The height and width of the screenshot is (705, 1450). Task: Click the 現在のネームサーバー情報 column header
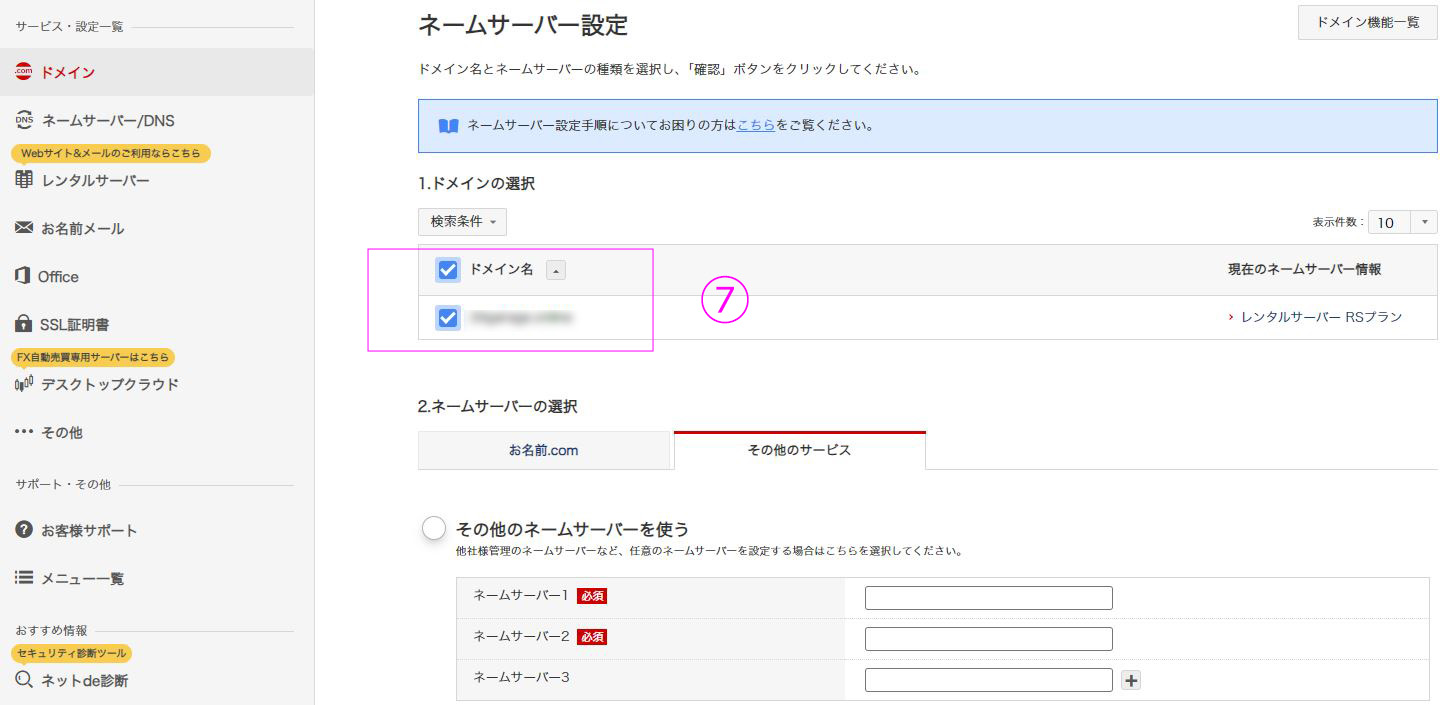(x=1305, y=270)
